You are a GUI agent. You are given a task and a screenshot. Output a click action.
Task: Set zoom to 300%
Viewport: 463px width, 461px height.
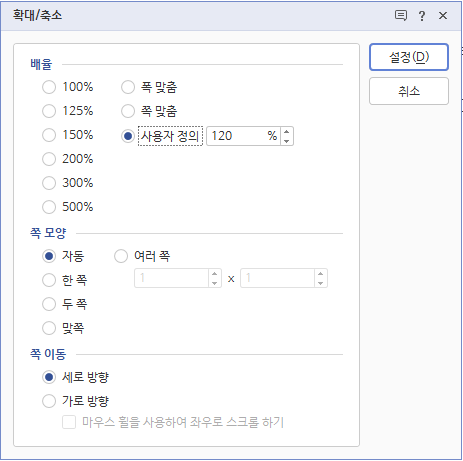click(49, 183)
